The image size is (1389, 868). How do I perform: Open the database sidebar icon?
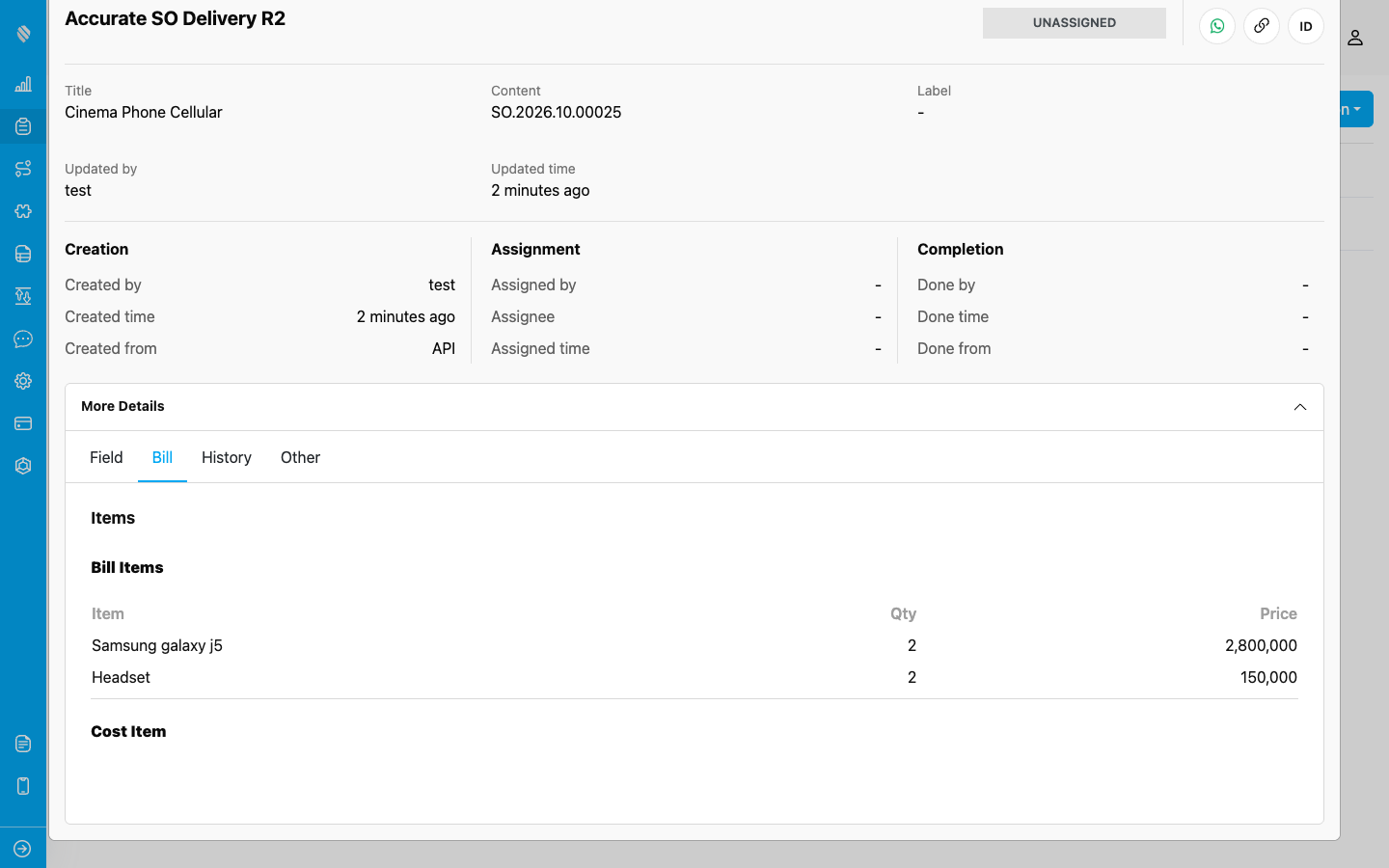tap(23, 254)
